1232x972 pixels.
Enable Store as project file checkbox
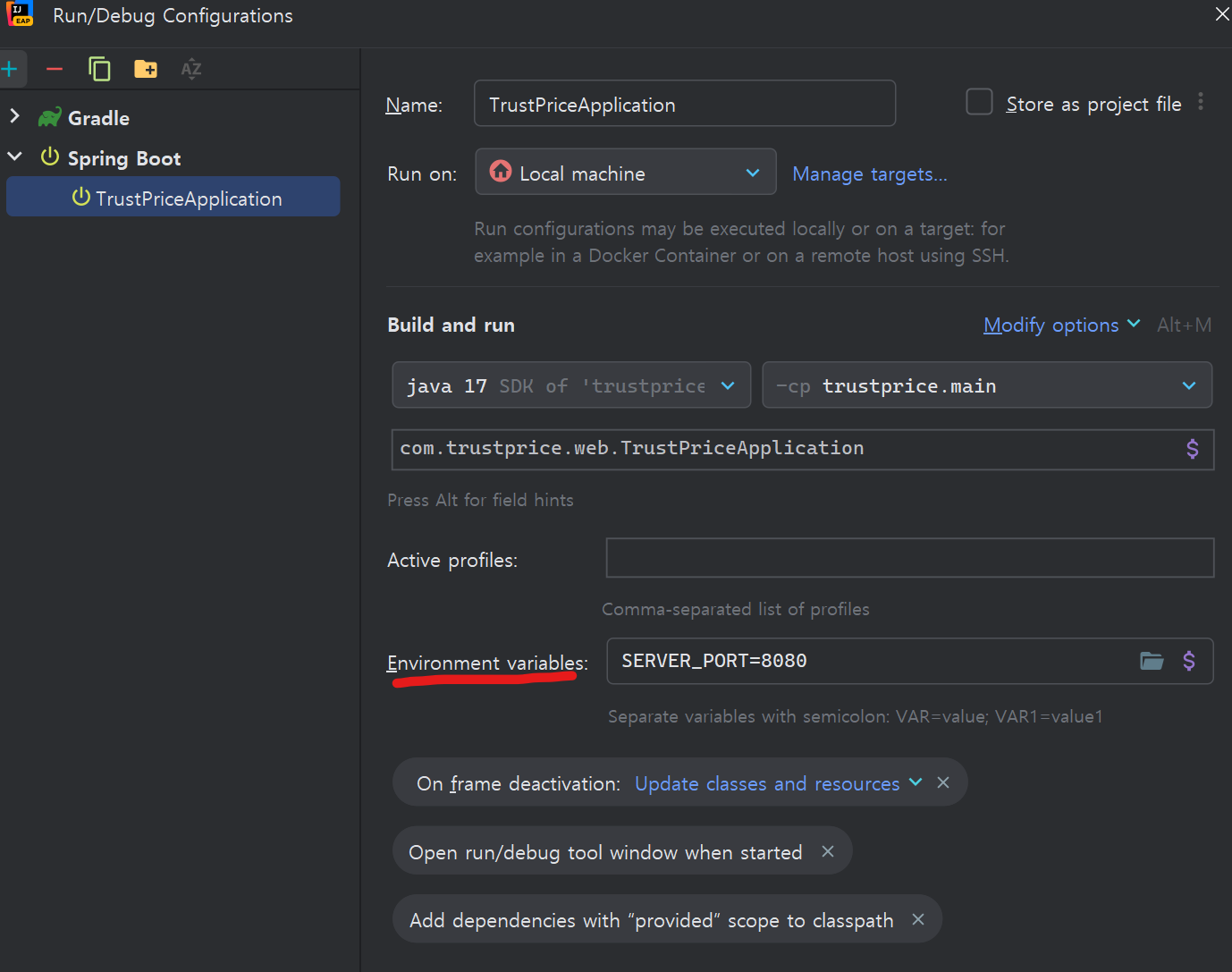[x=980, y=102]
